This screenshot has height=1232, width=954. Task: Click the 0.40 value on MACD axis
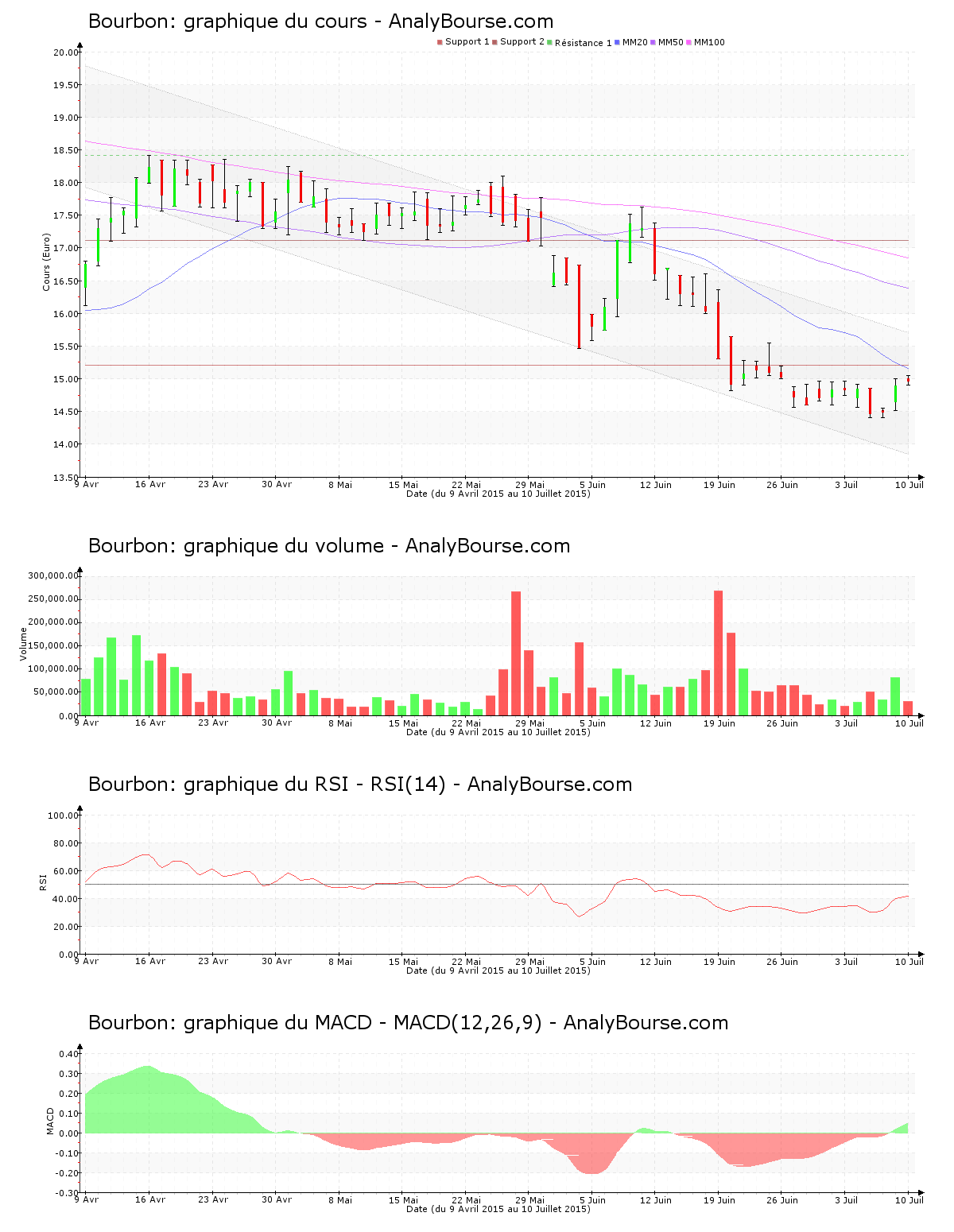69,1054
